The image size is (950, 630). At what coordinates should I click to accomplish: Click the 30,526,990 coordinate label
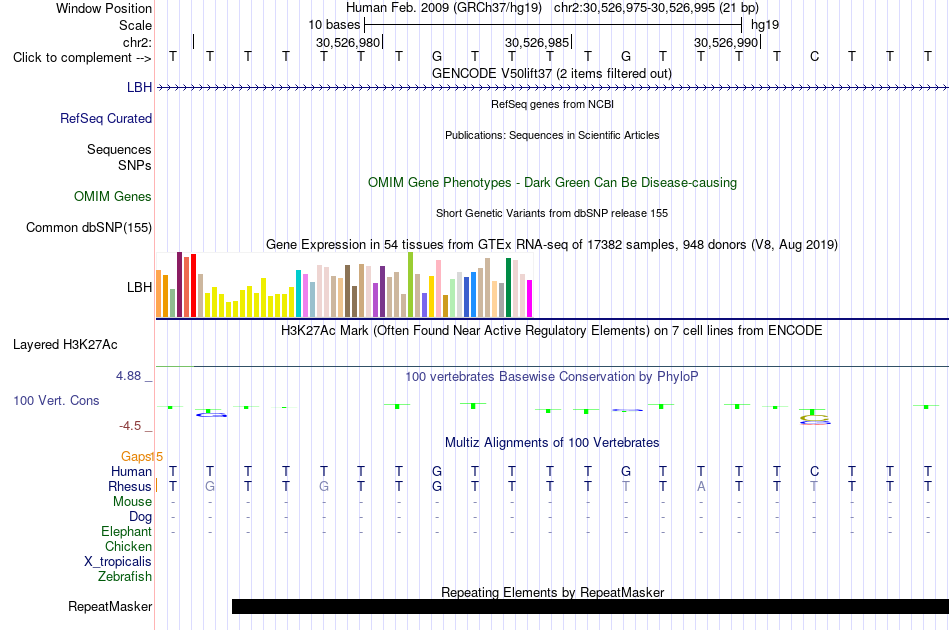pyautogui.click(x=726, y=42)
